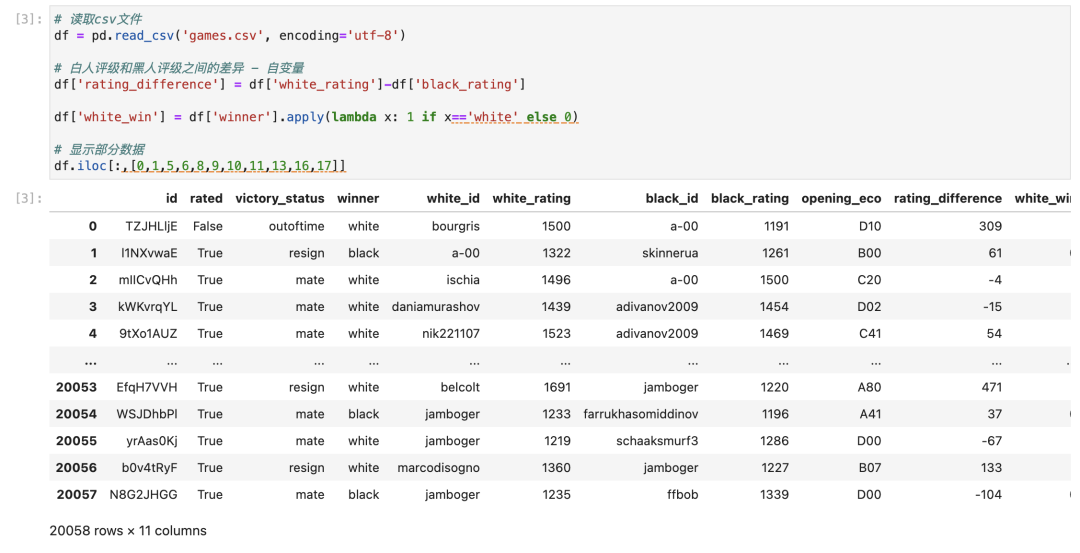Click the 'winner' column header
1080x553 pixels.
[x=358, y=198]
